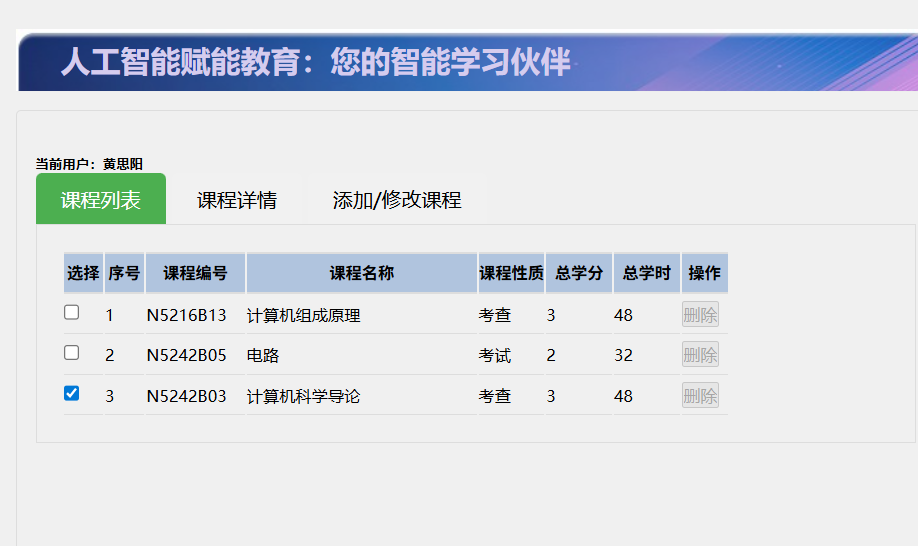This screenshot has width=918, height=546.
Task: Select the checkbox for the 电路 course
Action: (x=72, y=353)
